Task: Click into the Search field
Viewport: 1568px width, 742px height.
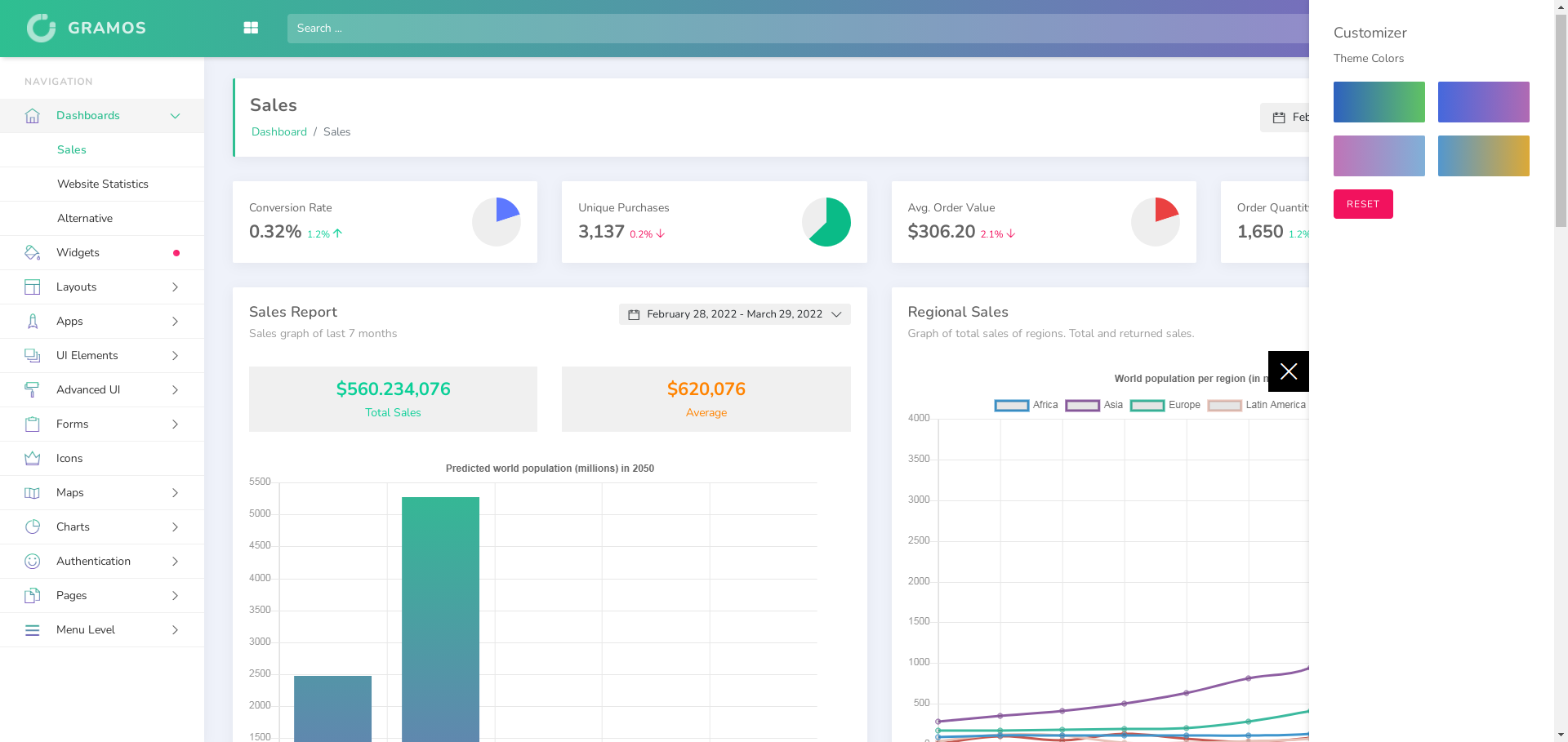Action: [x=798, y=29]
